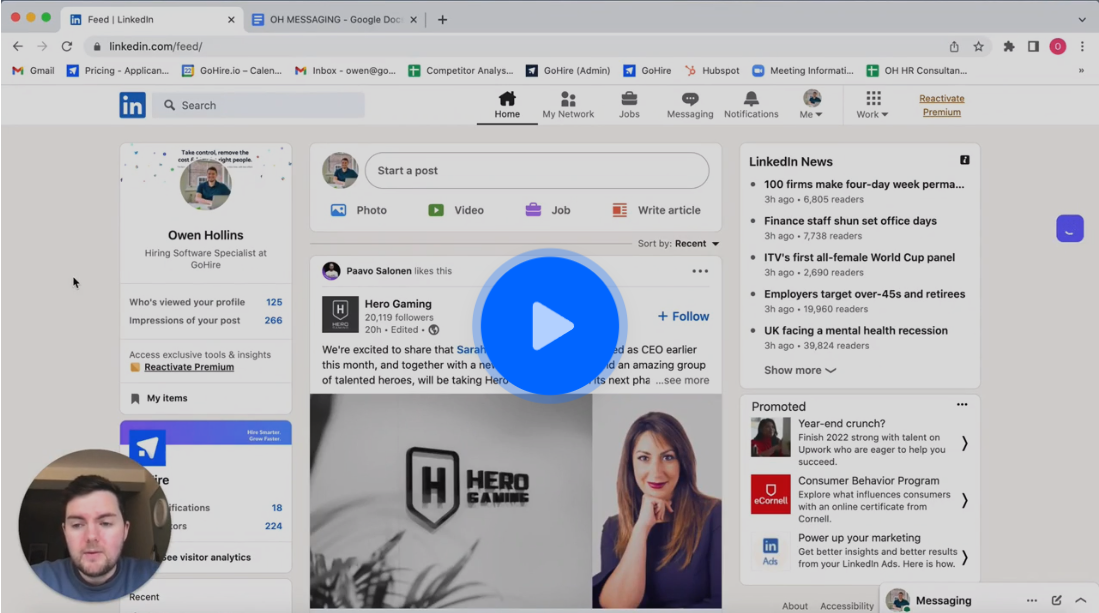This screenshot has height=613, width=1099.
Task: Open 'UK facing a mental health recession'
Action: 856,331
